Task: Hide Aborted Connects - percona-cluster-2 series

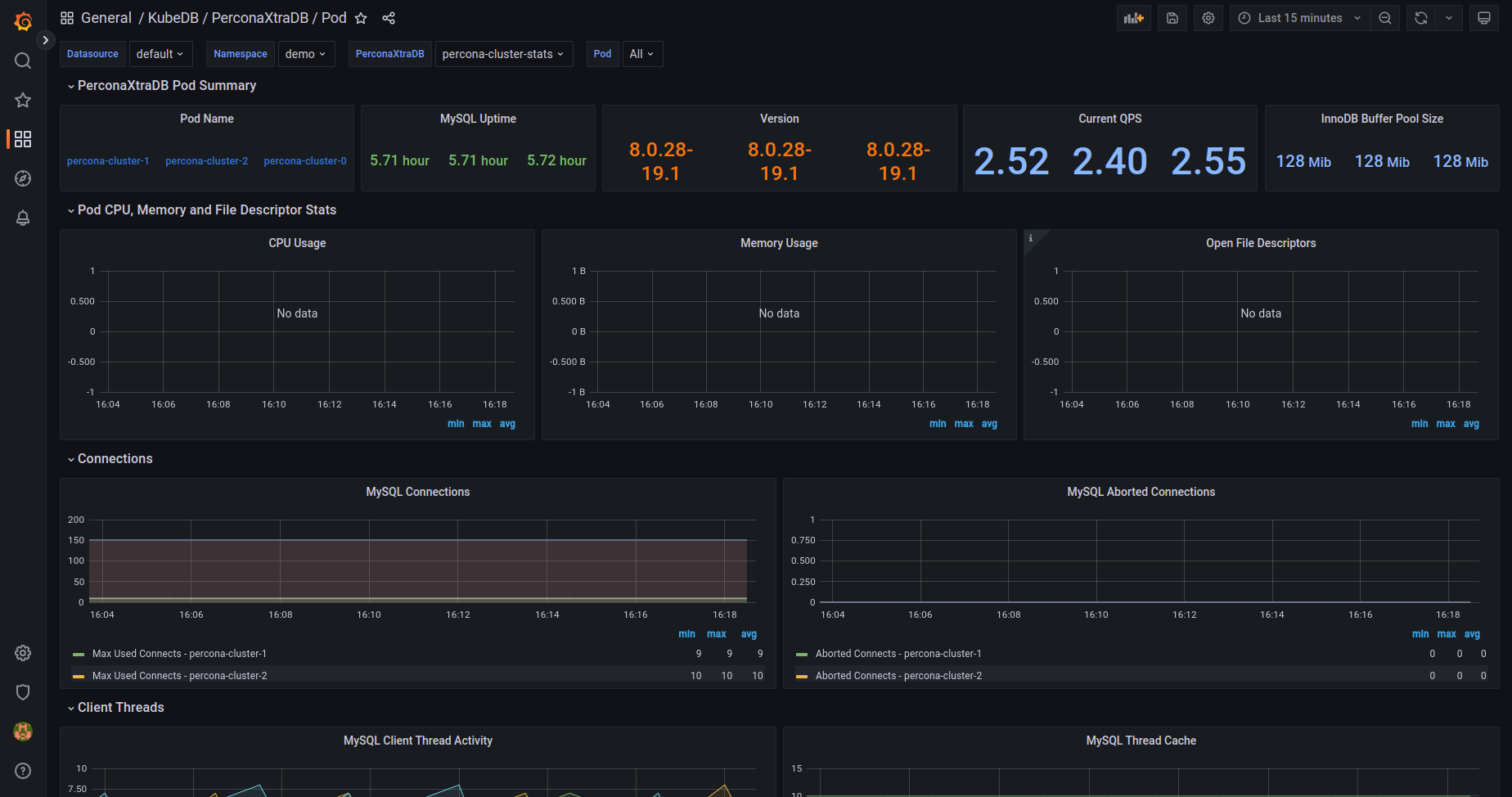Action: click(x=899, y=675)
